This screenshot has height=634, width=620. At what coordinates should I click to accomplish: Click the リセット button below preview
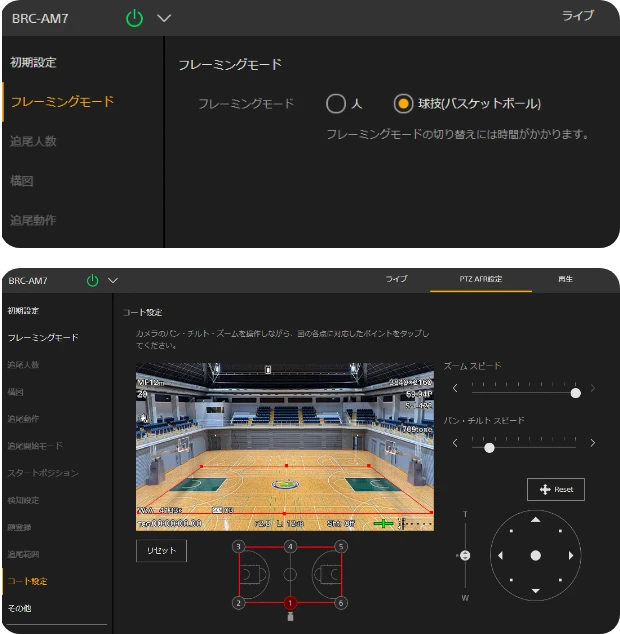[x=161, y=551]
